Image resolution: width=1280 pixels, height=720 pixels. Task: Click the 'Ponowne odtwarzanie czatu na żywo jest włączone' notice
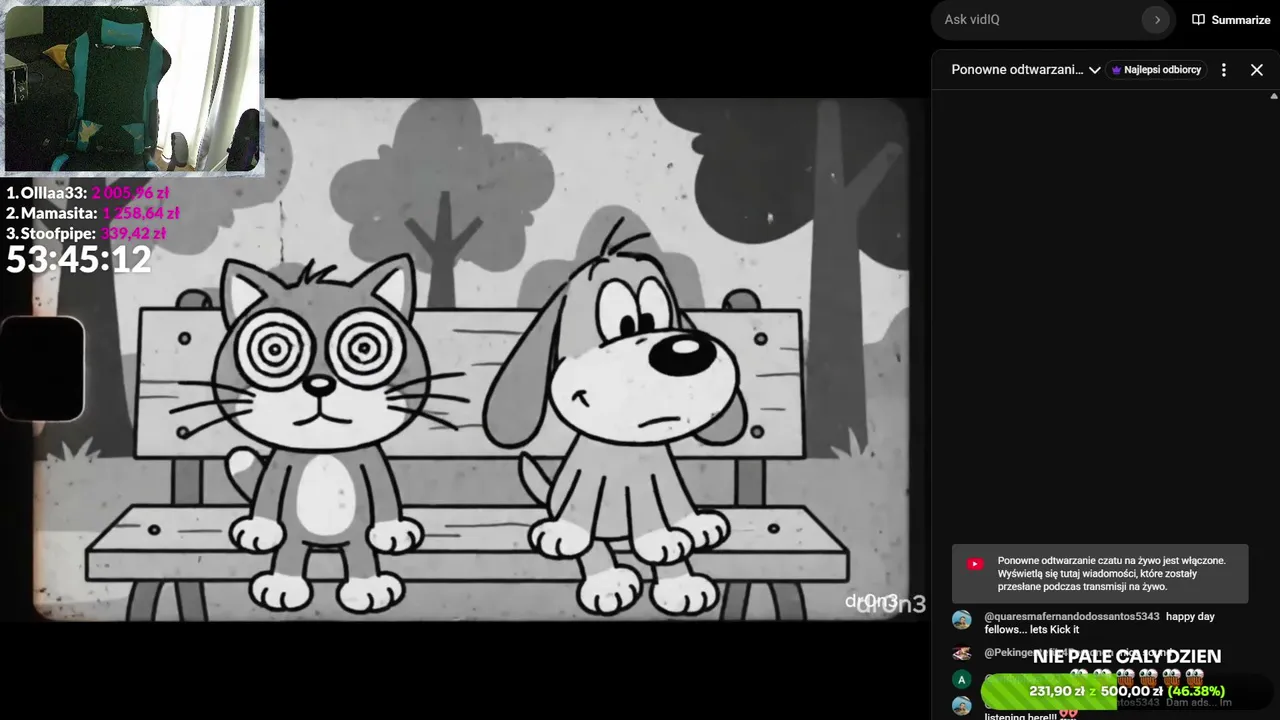click(1100, 574)
